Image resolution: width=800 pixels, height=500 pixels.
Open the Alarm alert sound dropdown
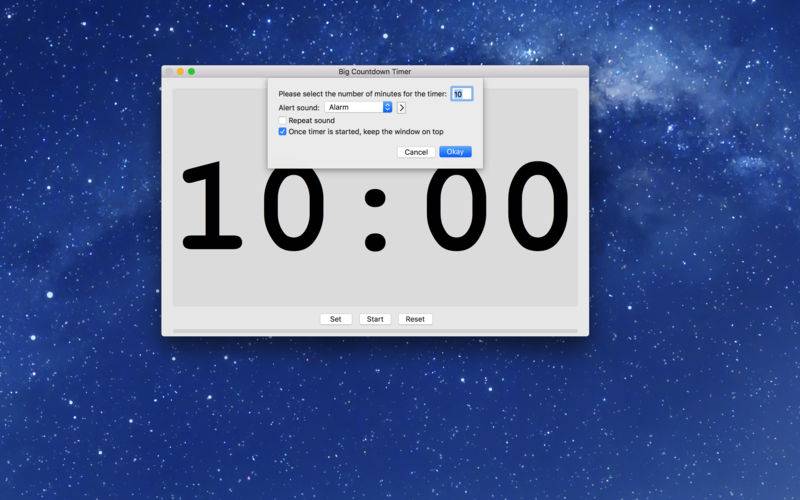point(358,107)
